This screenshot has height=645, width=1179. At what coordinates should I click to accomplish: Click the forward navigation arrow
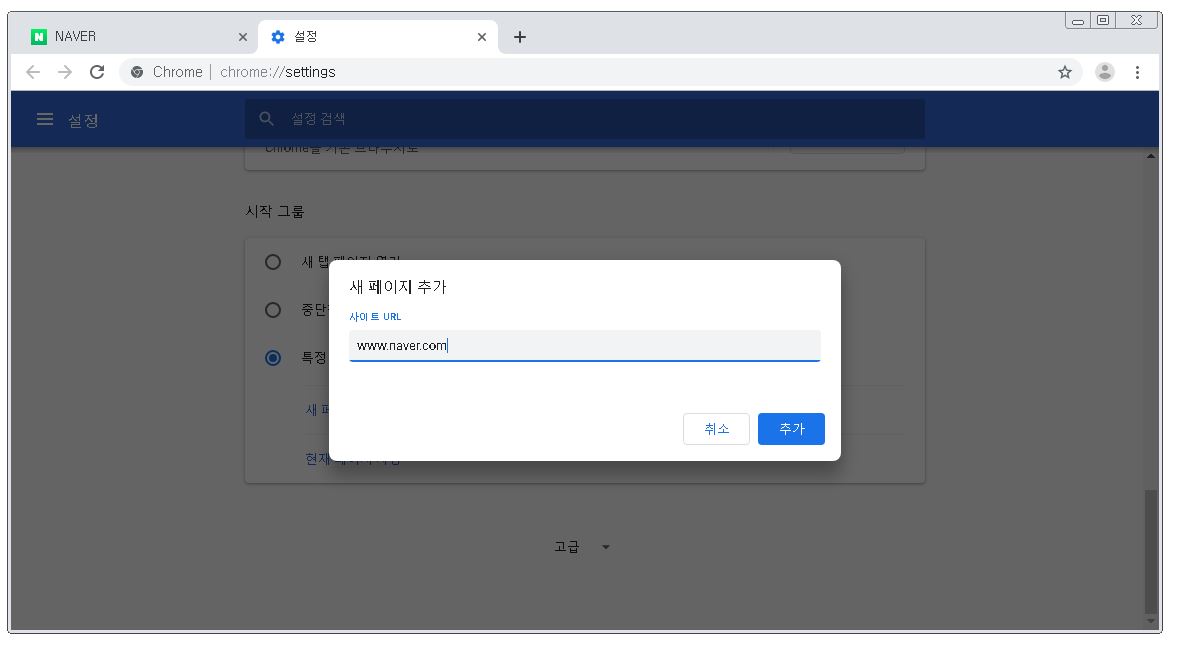coord(65,72)
